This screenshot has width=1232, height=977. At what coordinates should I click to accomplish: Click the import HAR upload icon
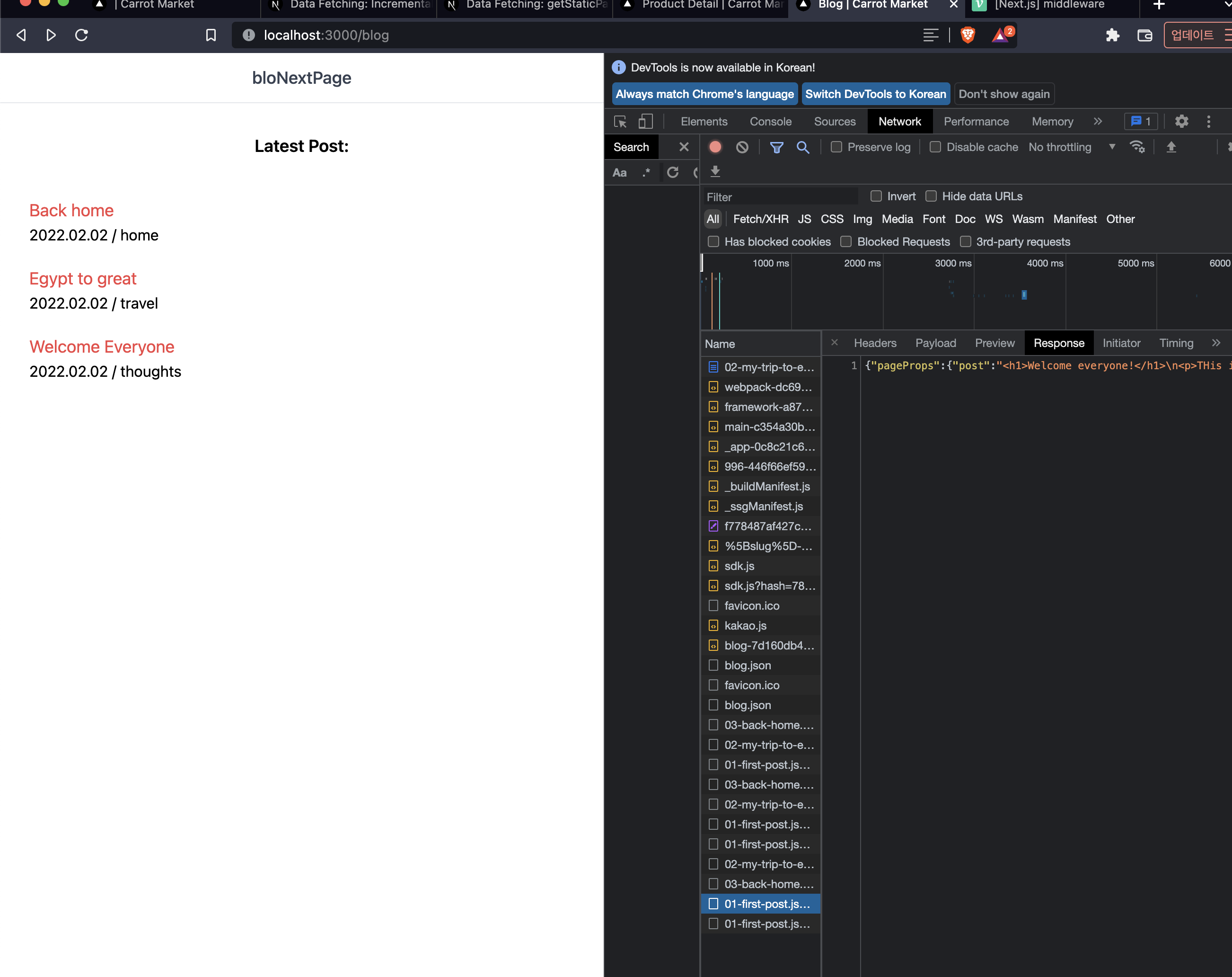[1171, 147]
